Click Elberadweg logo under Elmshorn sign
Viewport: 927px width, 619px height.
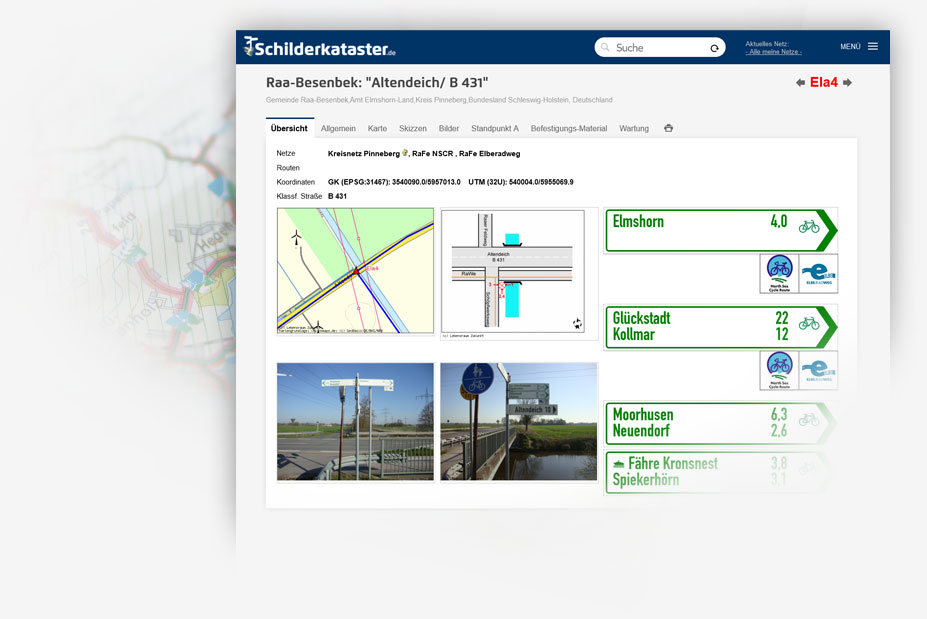pyautogui.click(x=818, y=273)
